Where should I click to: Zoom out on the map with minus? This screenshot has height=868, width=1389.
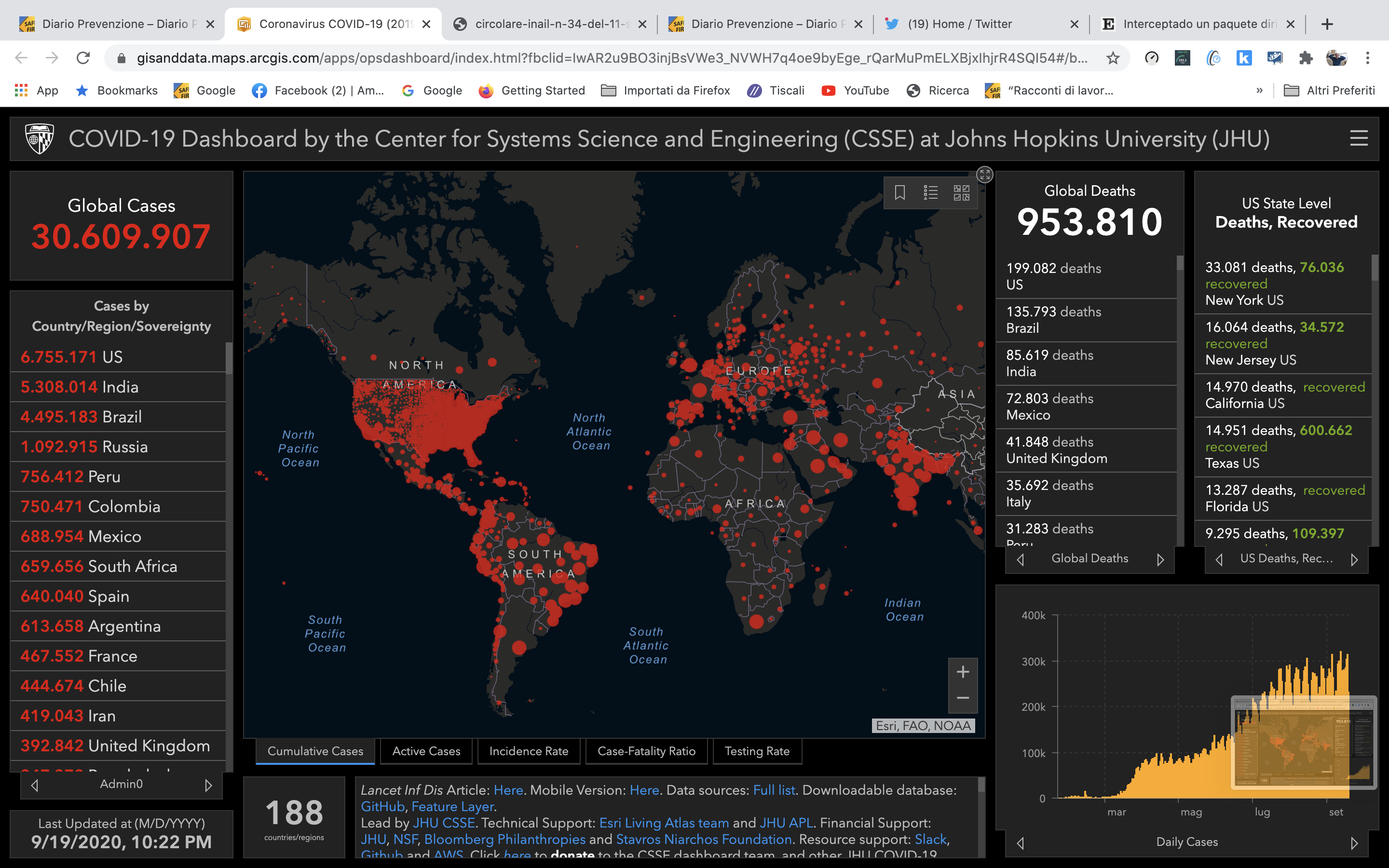(x=963, y=699)
